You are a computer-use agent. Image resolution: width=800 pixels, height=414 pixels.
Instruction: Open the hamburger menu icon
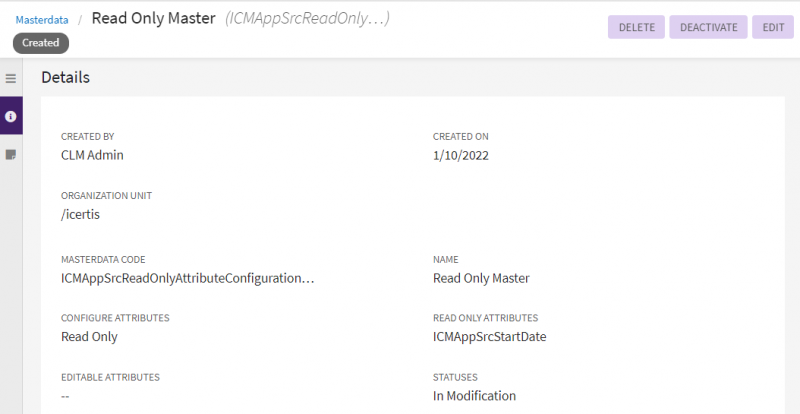pos(11,78)
